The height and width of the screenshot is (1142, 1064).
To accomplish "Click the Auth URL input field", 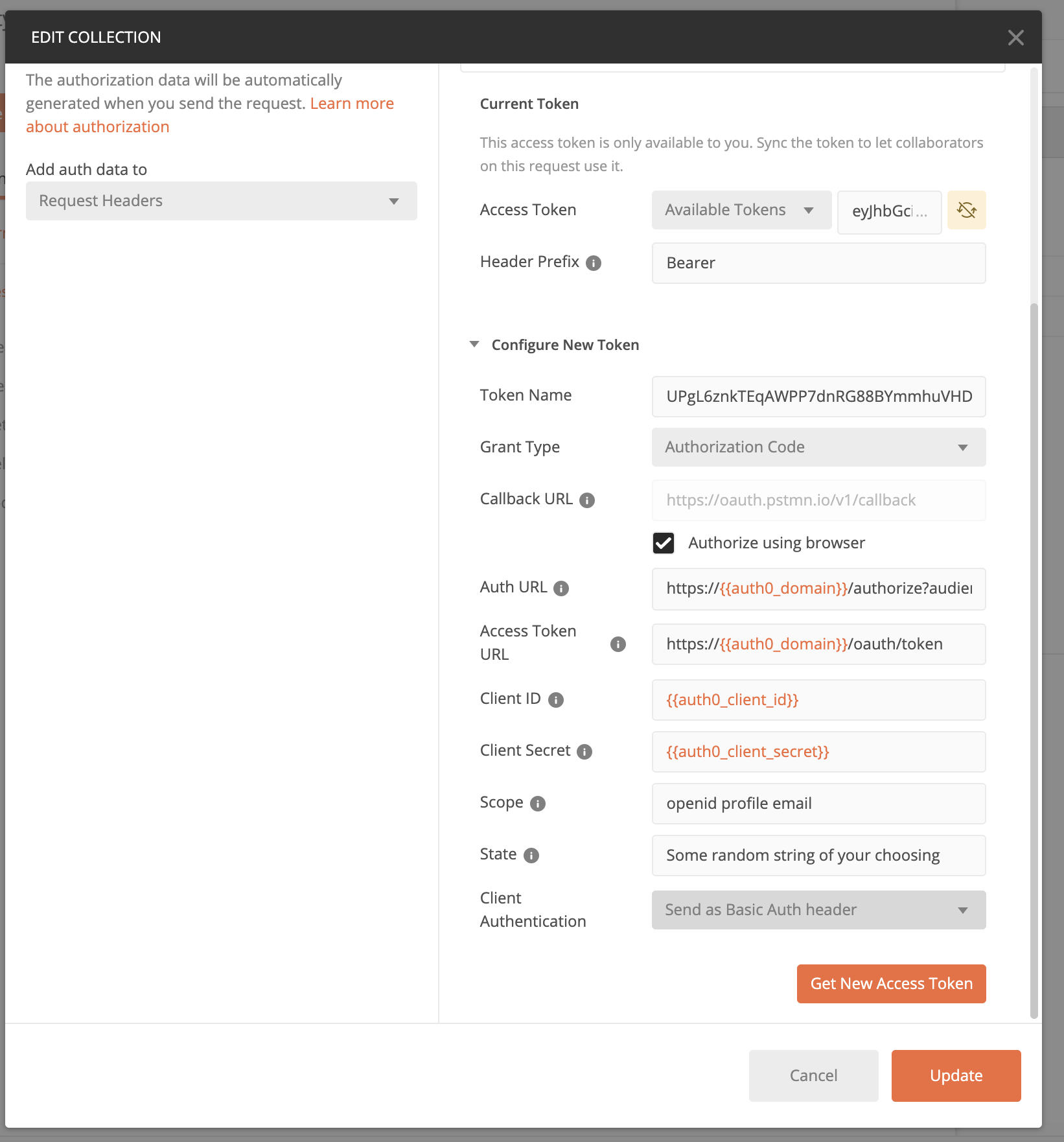I will click(x=819, y=588).
